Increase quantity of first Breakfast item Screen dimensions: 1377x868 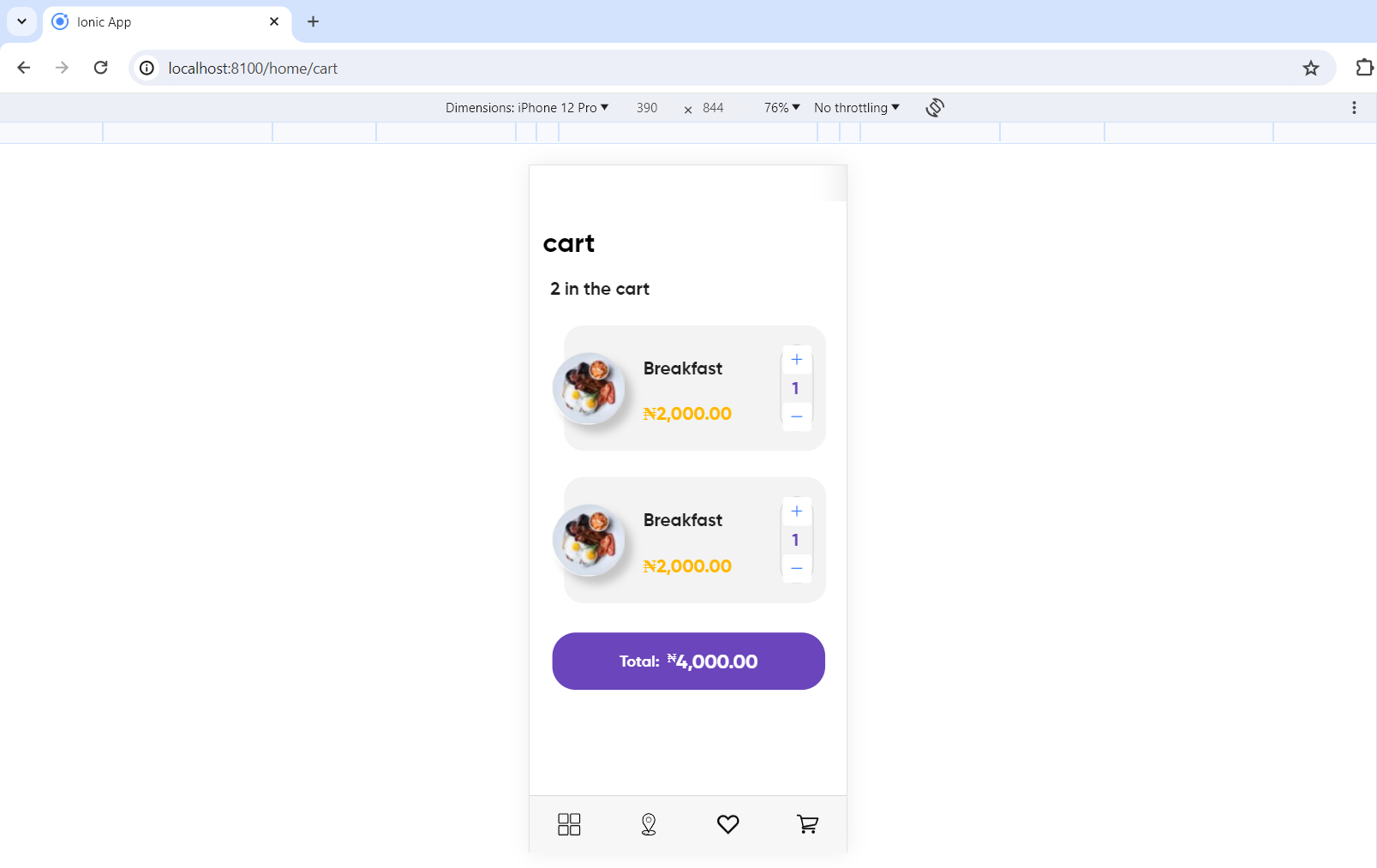(x=796, y=360)
